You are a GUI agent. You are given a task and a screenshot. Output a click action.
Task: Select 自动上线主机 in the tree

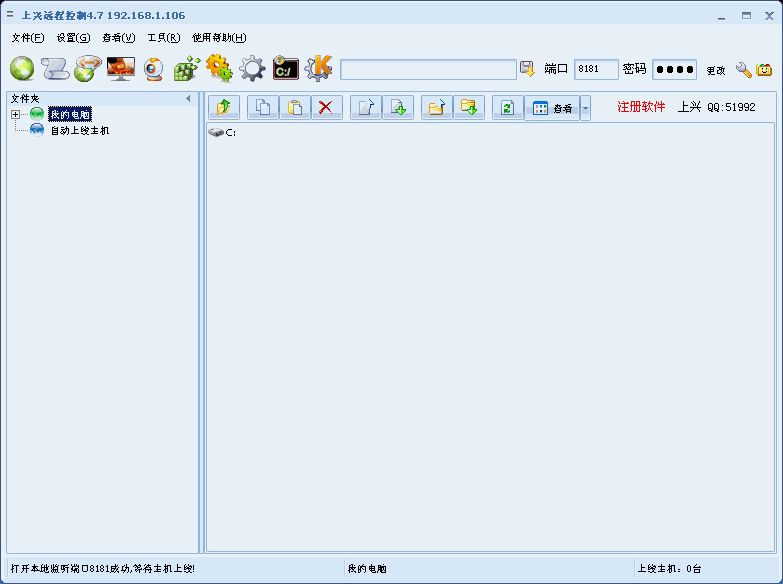(x=79, y=130)
